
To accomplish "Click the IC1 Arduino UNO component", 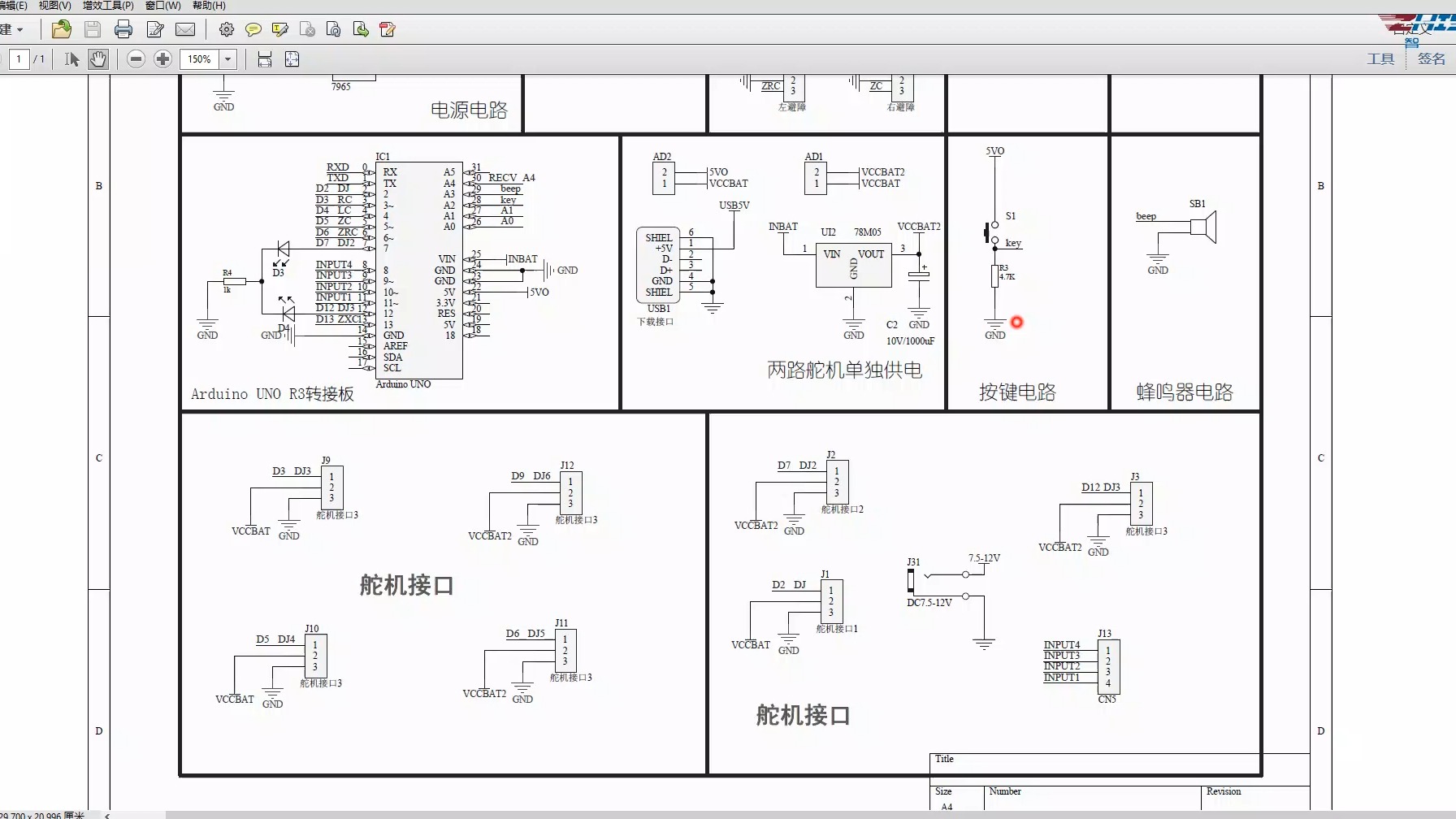I will pos(419,271).
